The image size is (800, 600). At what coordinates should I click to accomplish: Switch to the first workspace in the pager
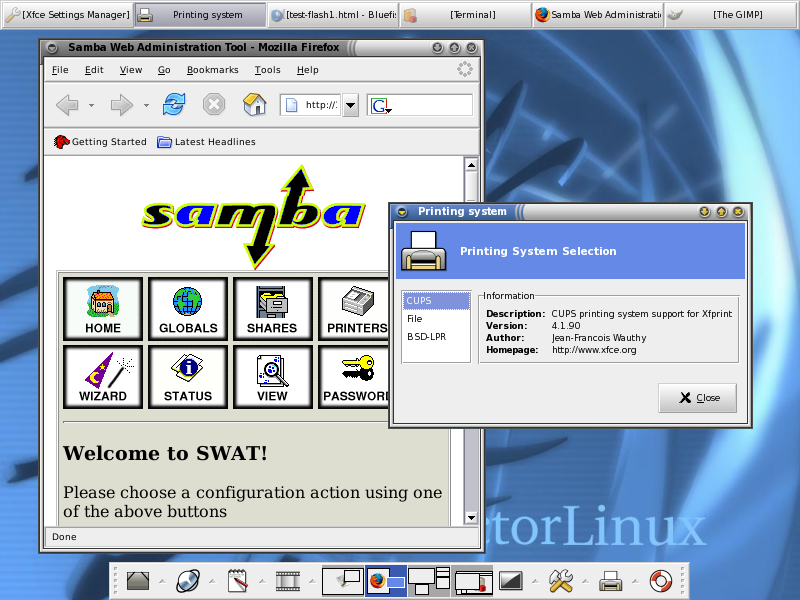click(343, 581)
